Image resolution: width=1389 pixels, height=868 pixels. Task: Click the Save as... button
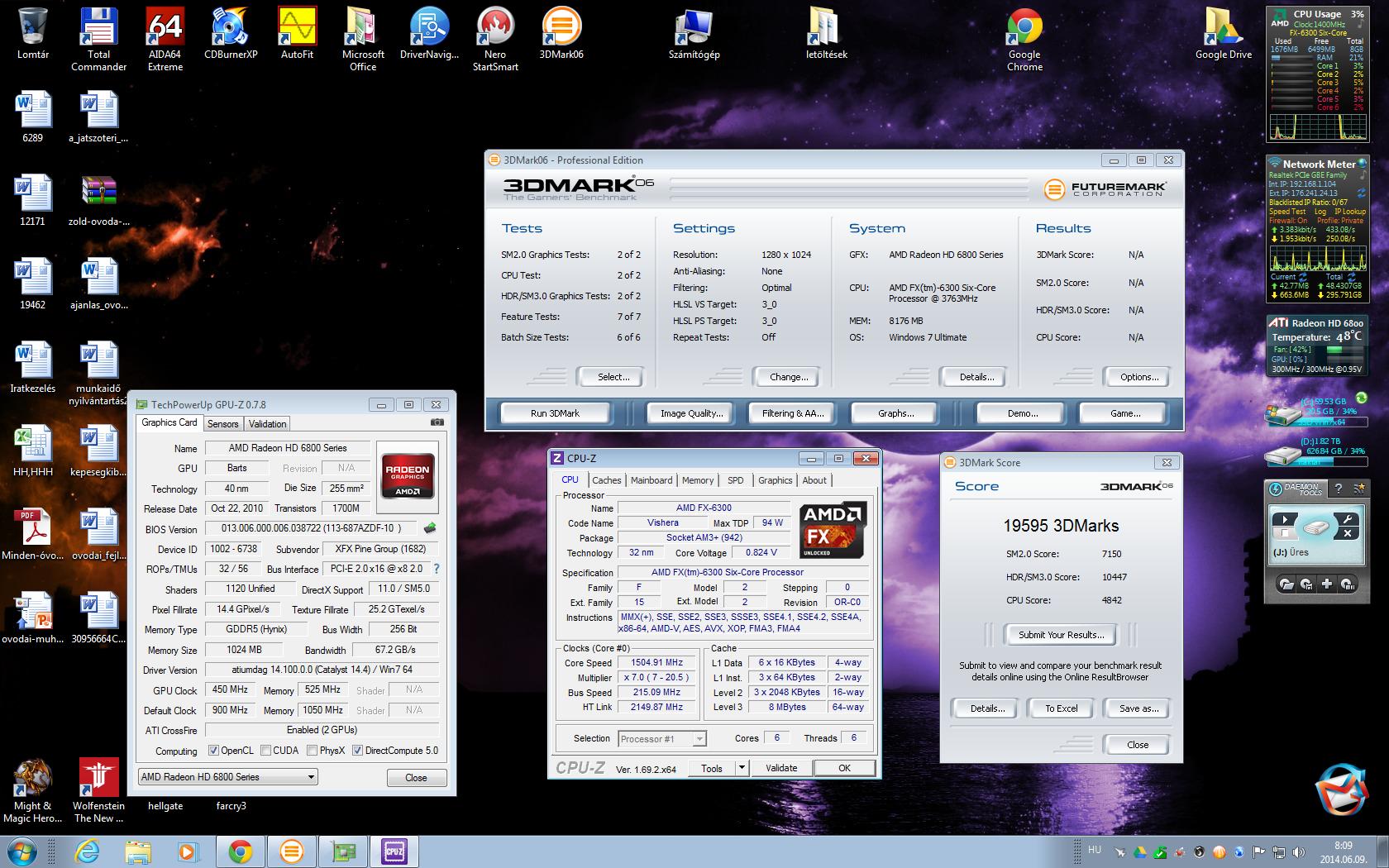pos(1138,708)
